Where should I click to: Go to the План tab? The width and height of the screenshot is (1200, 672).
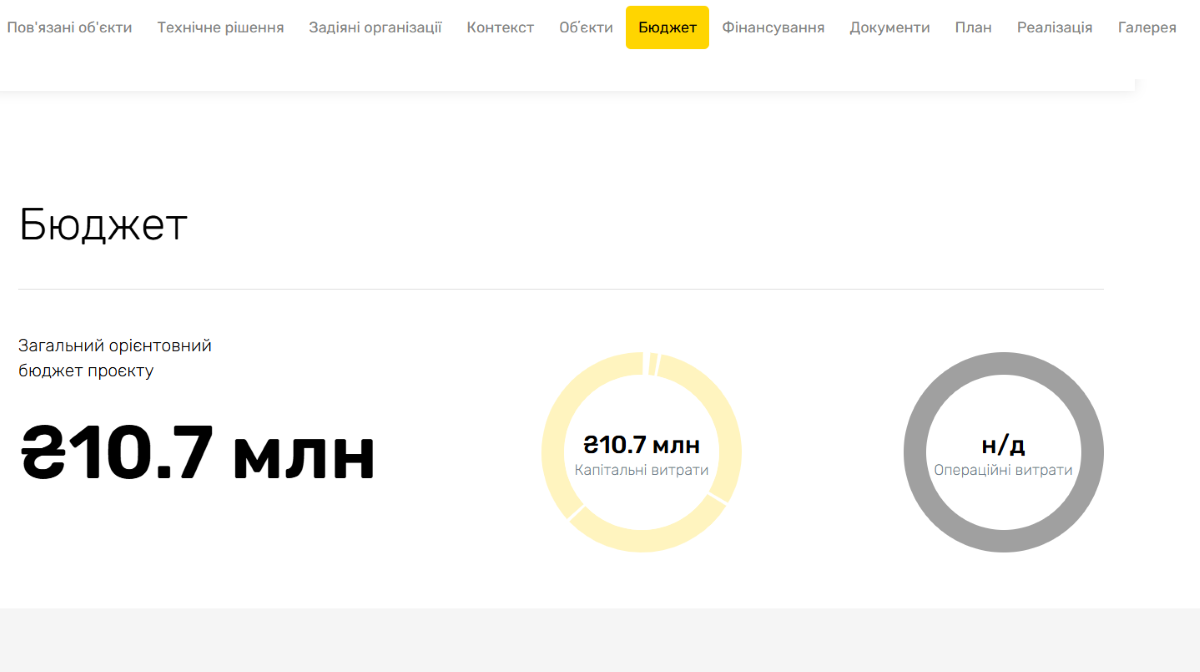pos(973,27)
